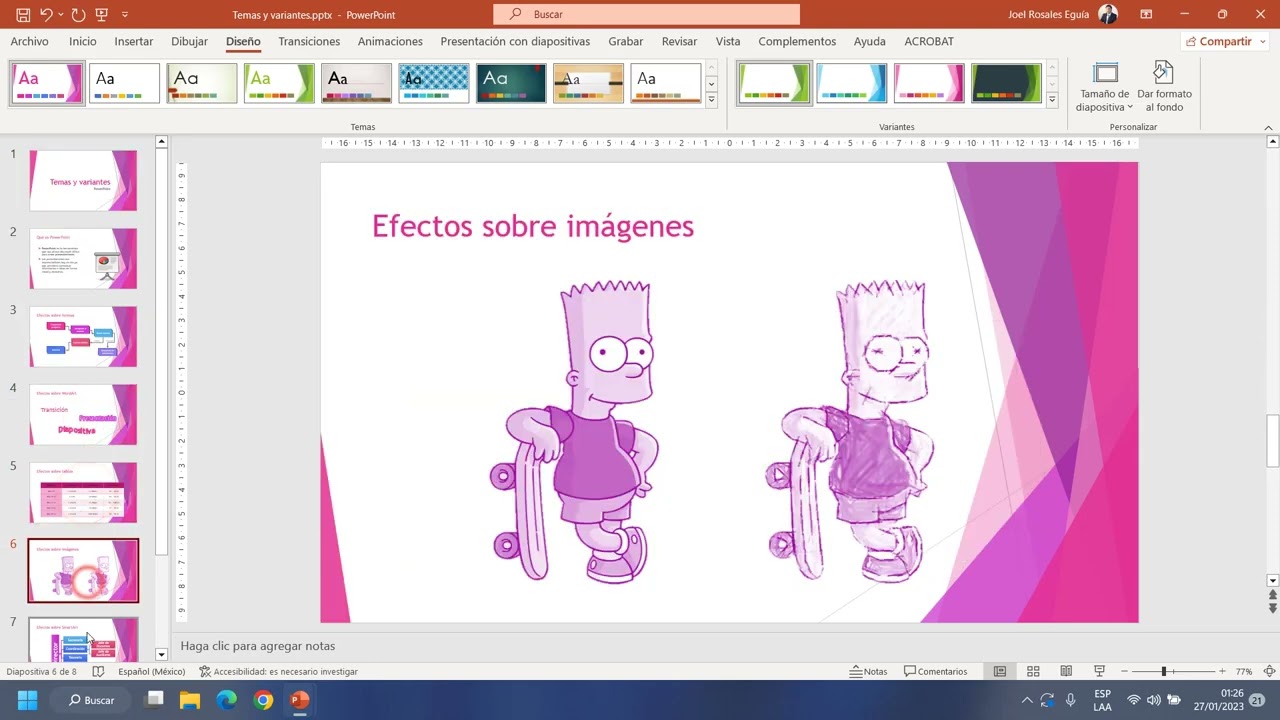Expand the Variantes gallery more arrow

tap(1051, 99)
